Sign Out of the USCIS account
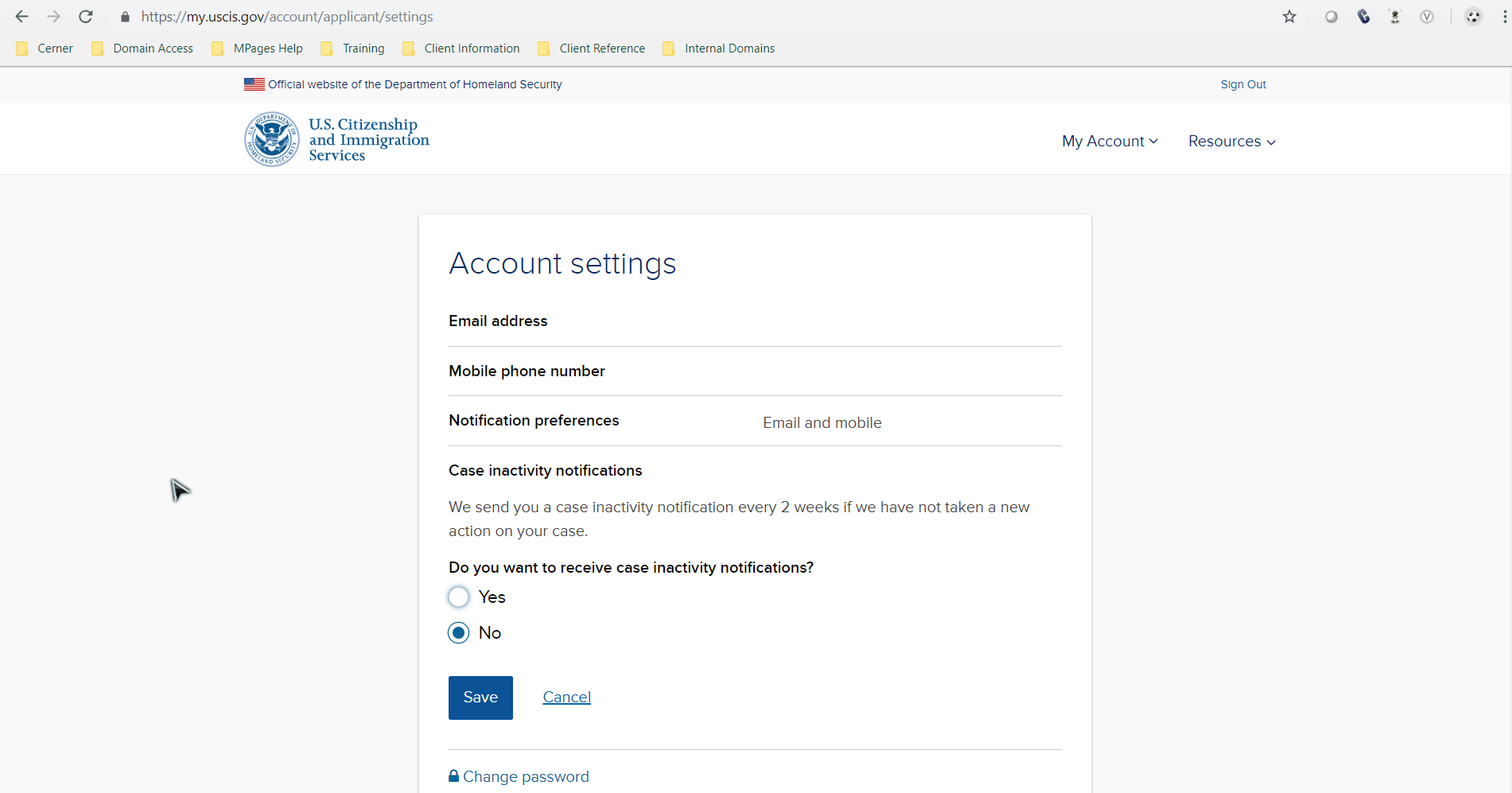The width and height of the screenshot is (1512, 793). coord(1243,84)
